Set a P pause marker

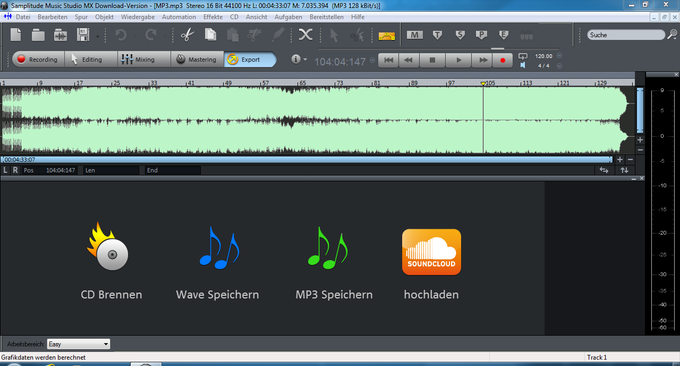click(481, 35)
